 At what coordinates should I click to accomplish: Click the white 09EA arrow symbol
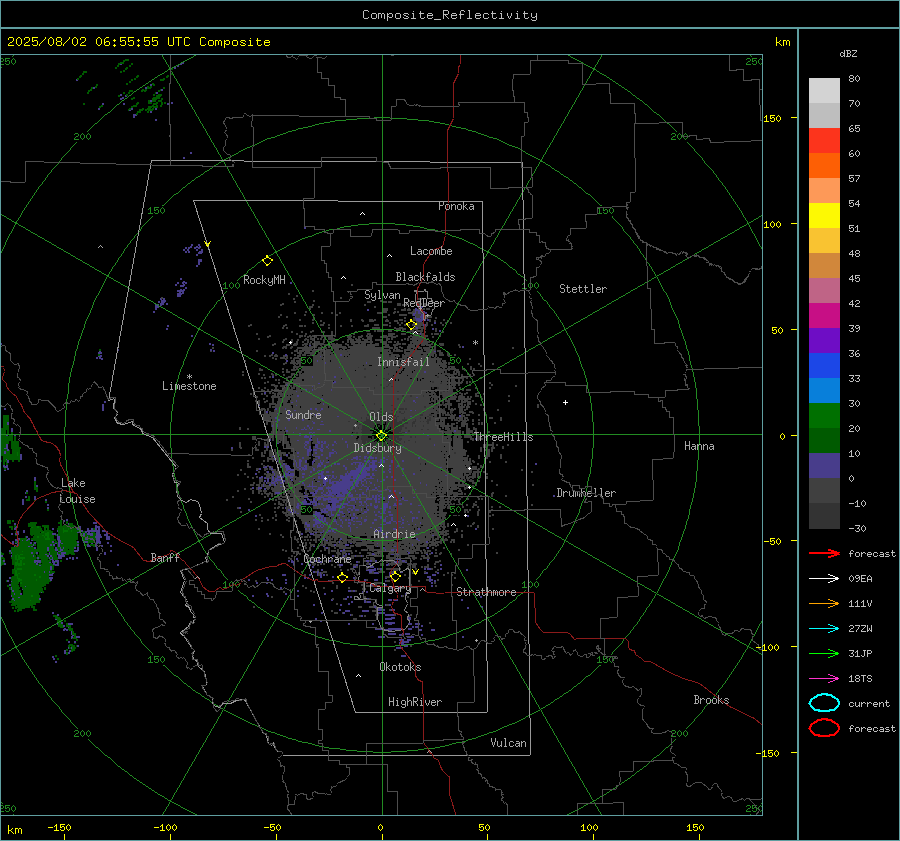pos(824,579)
